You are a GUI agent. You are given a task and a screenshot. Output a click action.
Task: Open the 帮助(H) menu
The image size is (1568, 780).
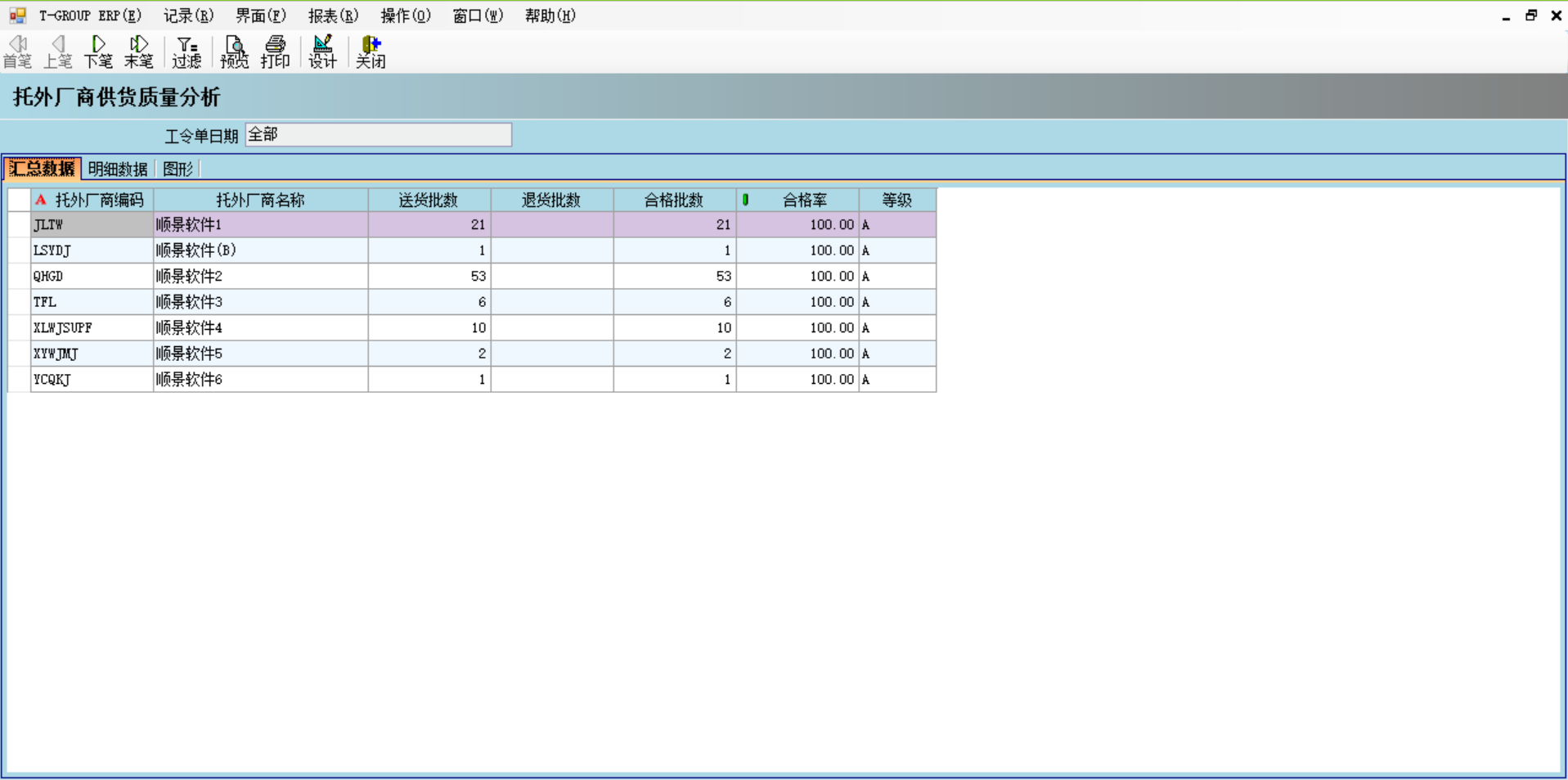point(550,16)
